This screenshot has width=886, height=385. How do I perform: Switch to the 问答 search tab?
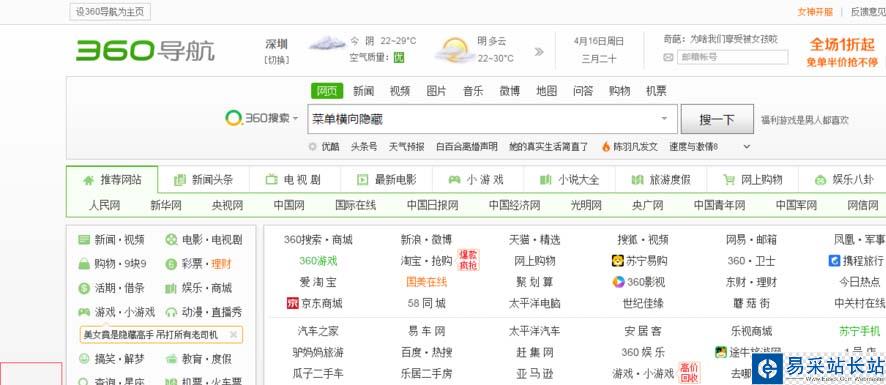coord(583,90)
